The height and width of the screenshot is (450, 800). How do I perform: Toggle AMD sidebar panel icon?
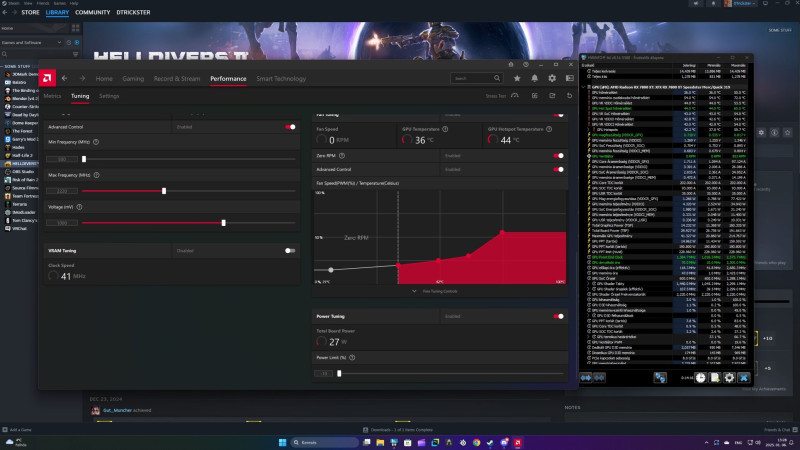click(569, 78)
